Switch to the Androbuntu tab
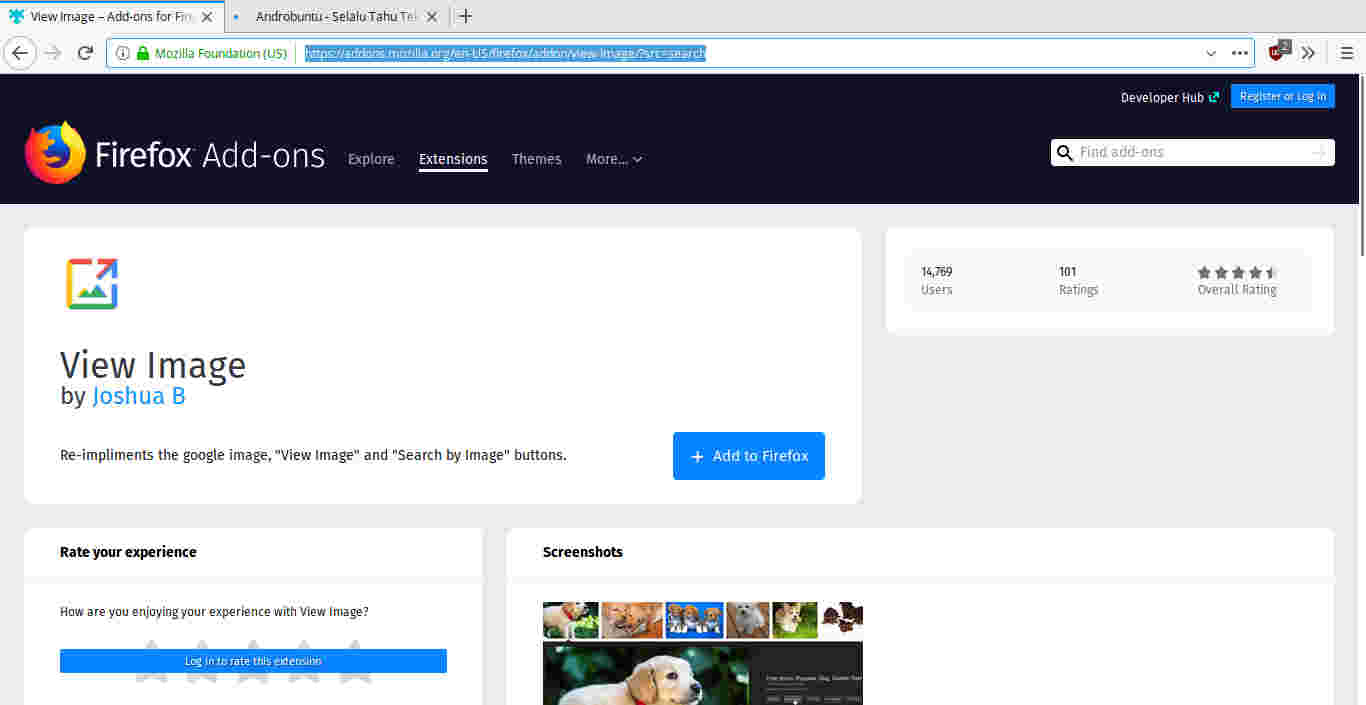Image resolution: width=1366 pixels, height=705 pixels. [x=335, y=16]
